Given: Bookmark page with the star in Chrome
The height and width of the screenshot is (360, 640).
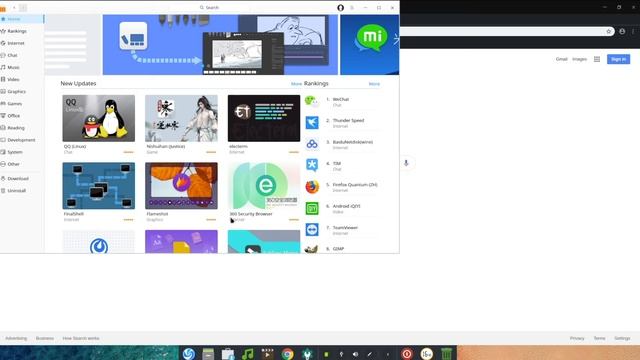Looking at the screenshot, I should click(609, 31).
